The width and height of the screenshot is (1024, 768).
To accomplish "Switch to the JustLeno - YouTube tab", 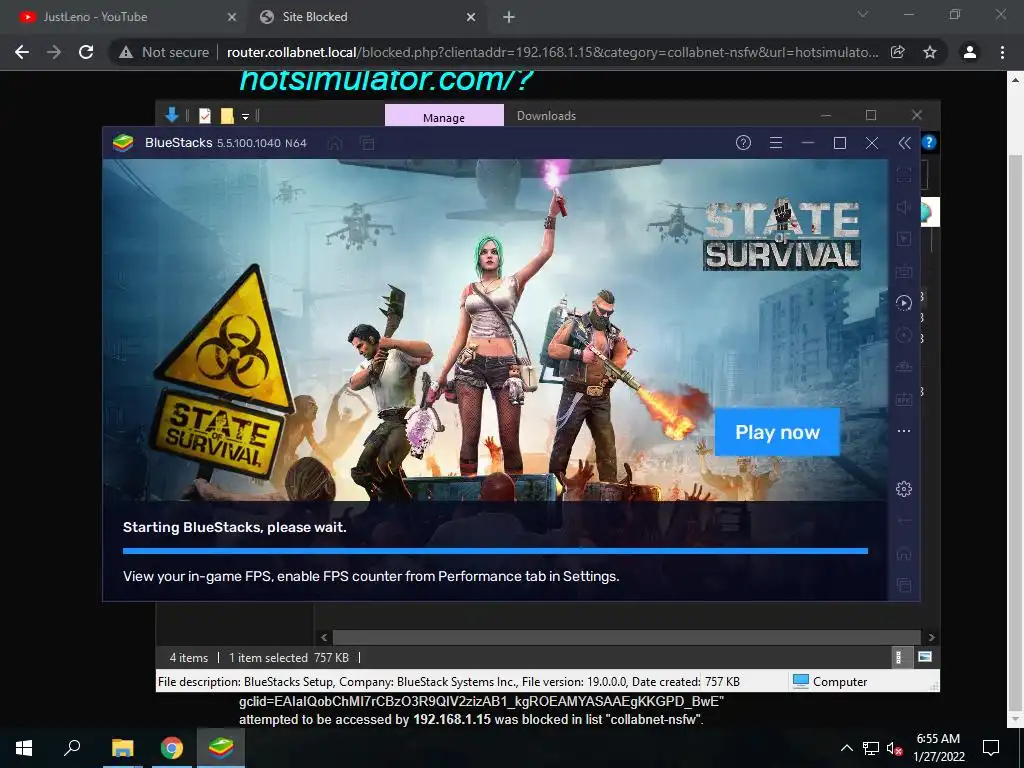I will click(124, 17).
